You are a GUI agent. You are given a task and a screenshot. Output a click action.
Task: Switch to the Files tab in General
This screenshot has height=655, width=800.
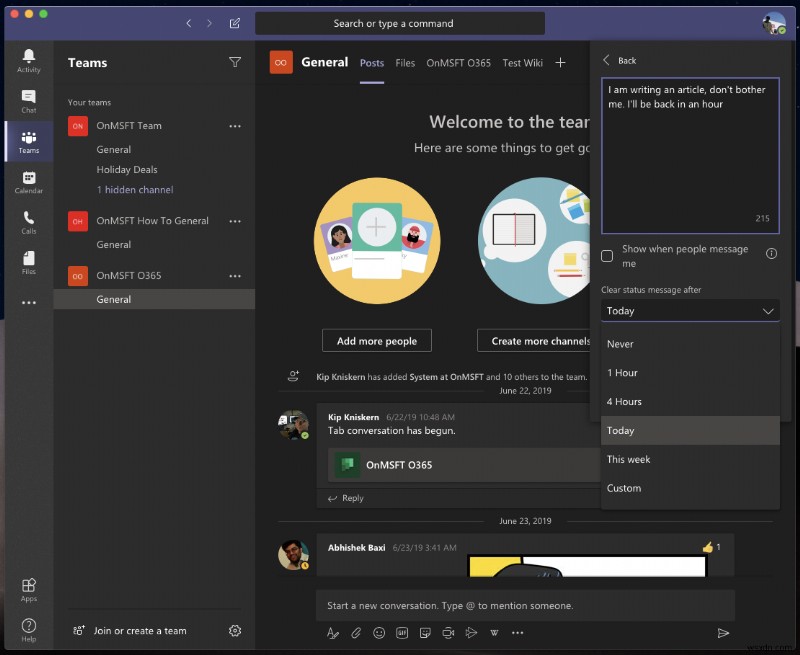tap(405, 62)
